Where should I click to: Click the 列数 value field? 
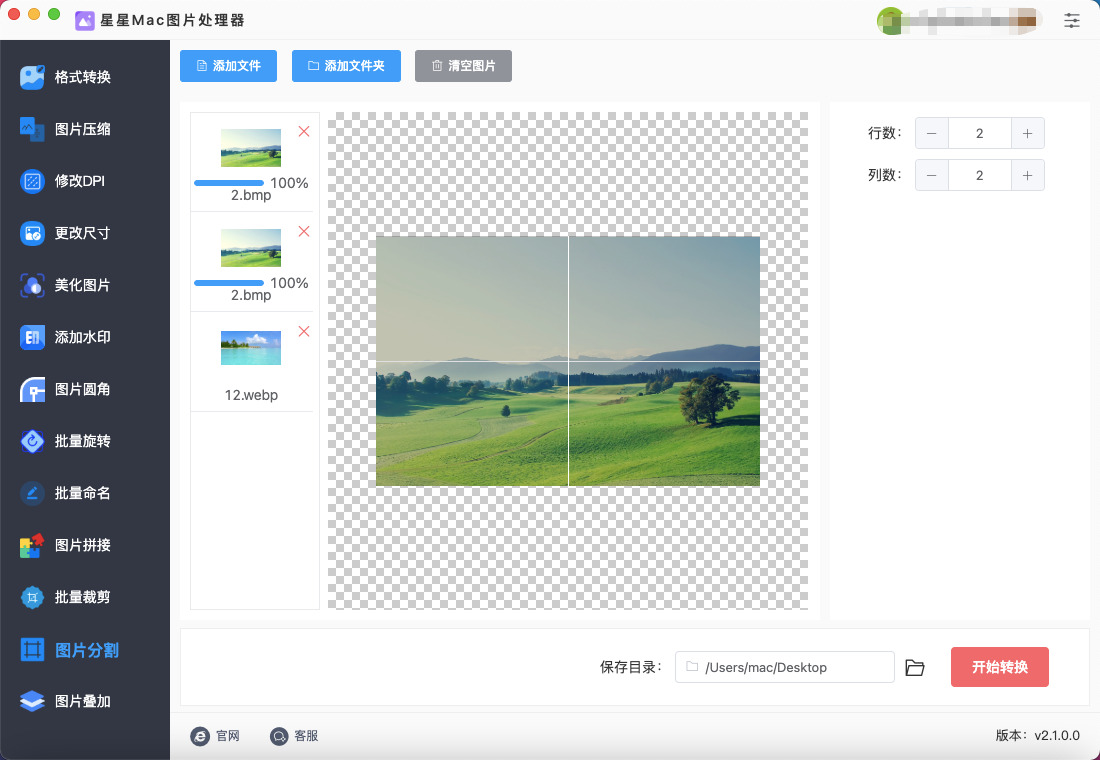(x=980, y=175)
